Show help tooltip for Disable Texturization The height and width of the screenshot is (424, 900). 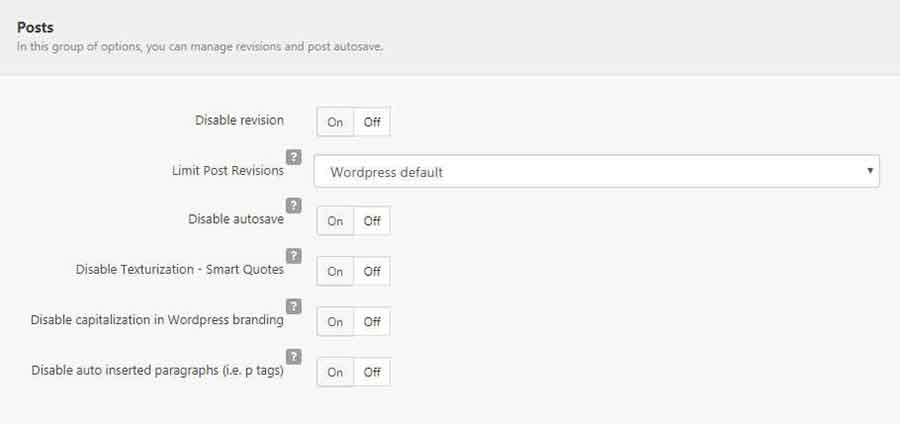(x=293, y=256)
